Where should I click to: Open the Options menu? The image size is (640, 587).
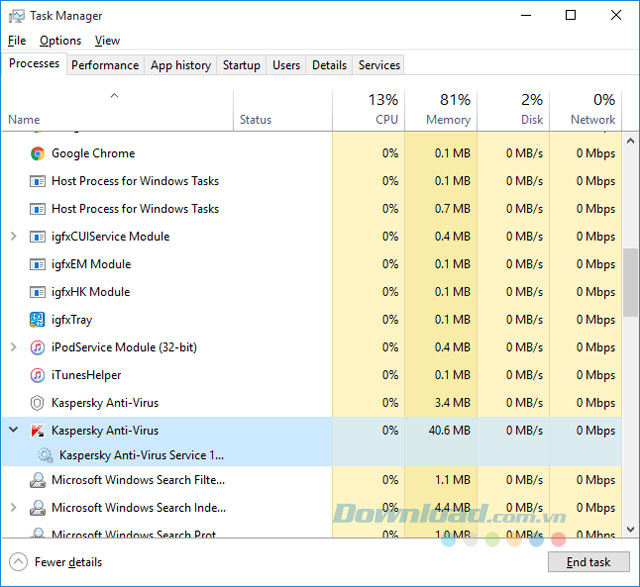60,41
